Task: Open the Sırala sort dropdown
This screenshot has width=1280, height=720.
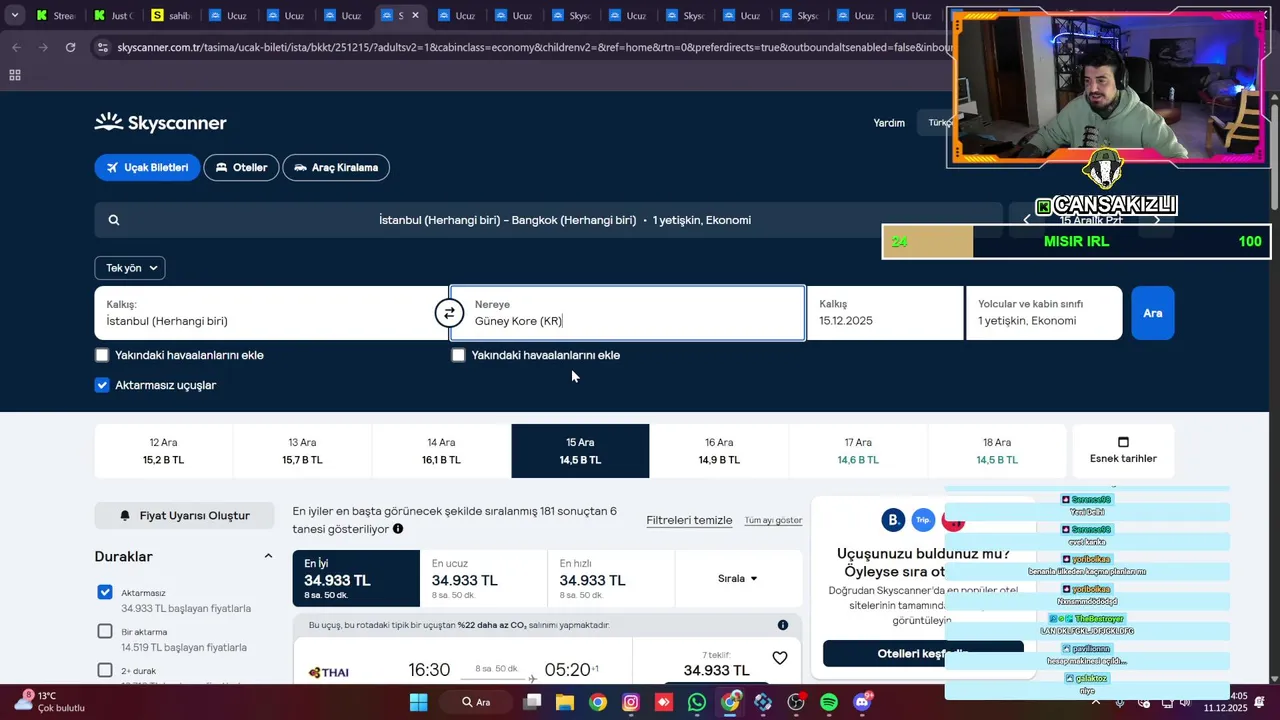Action: point(738,578)
